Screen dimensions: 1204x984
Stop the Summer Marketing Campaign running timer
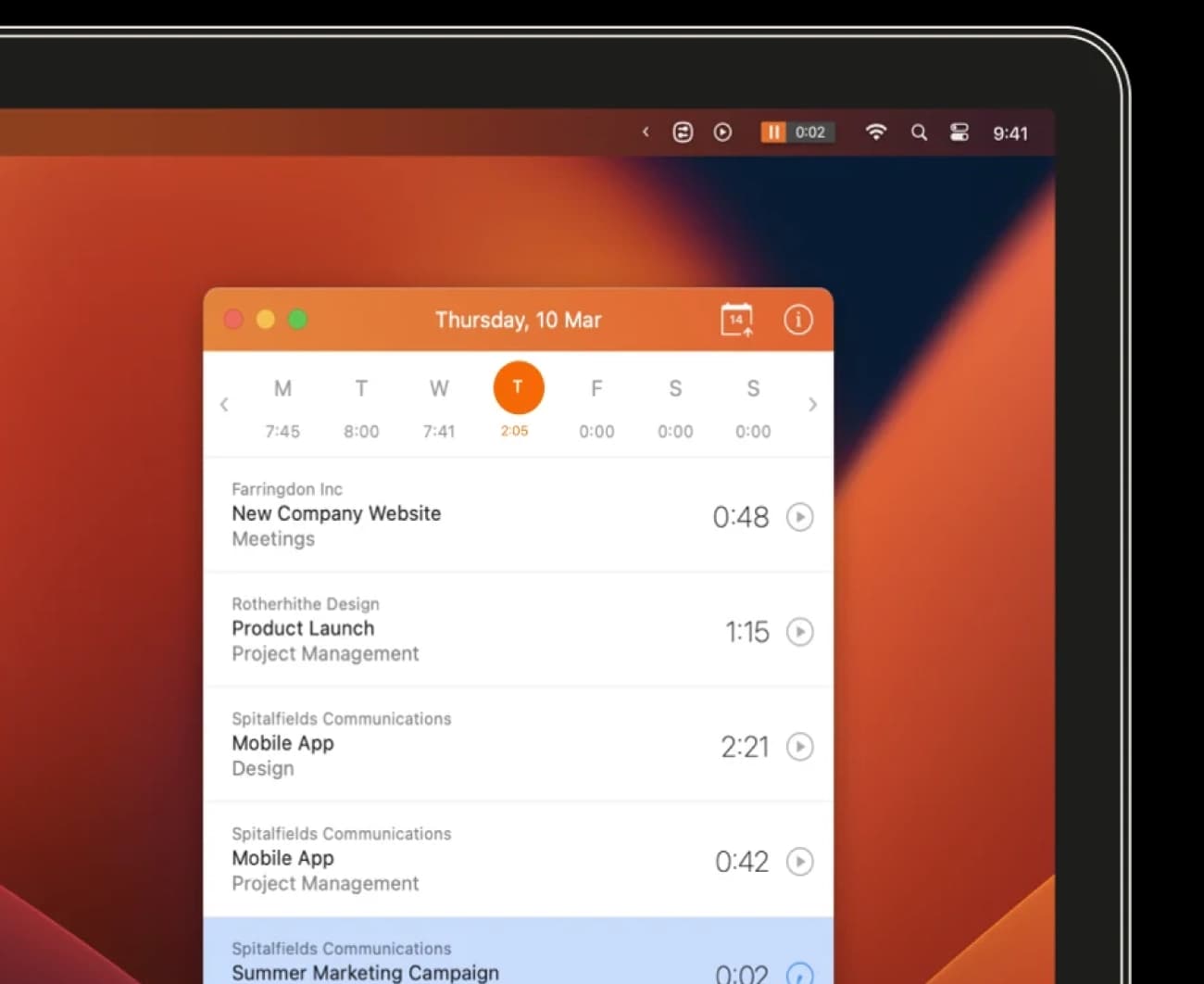coord(799,973)
